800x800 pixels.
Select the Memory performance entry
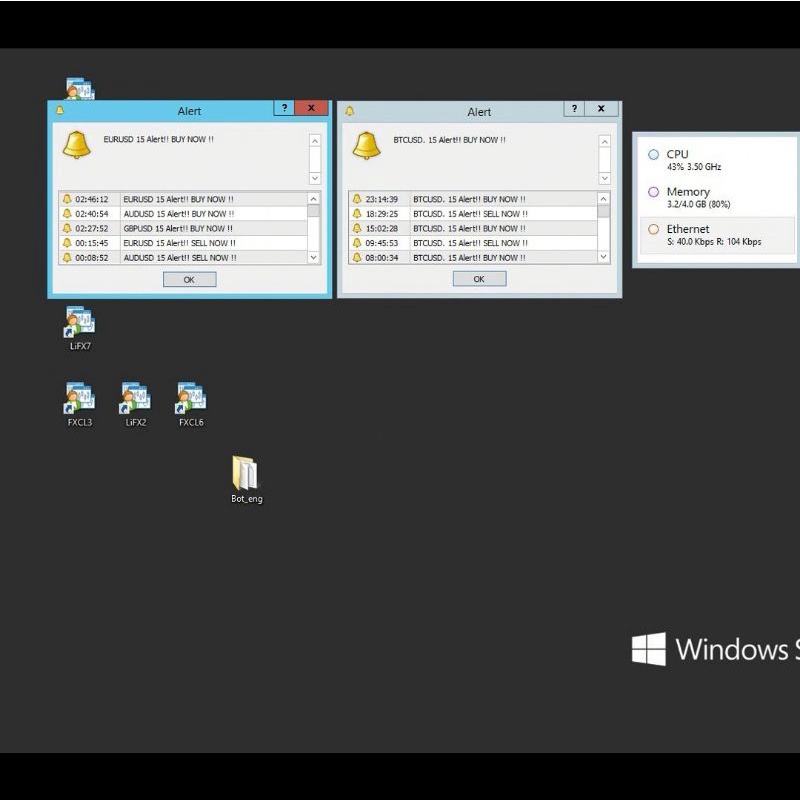pos(715,197)
